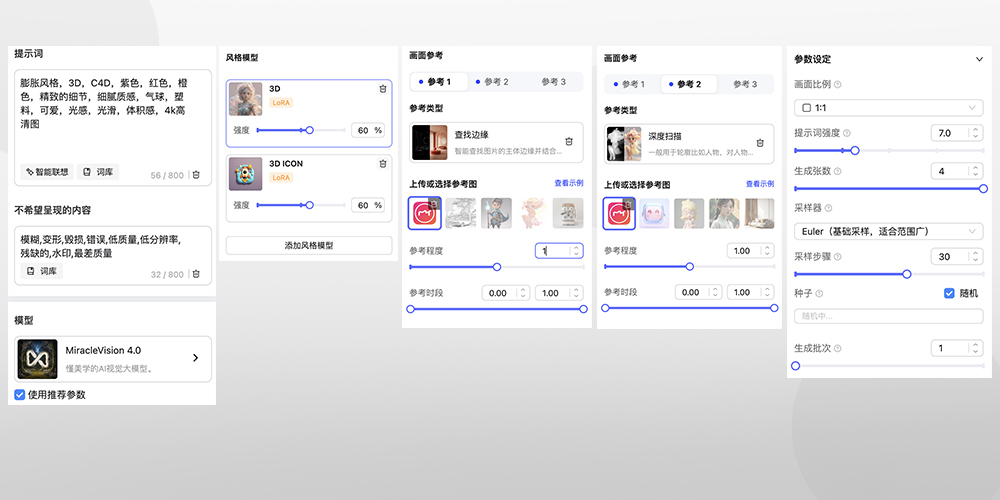
Task: Select 参考 2 tab in 深度扫描 panel
Action: 689,84
